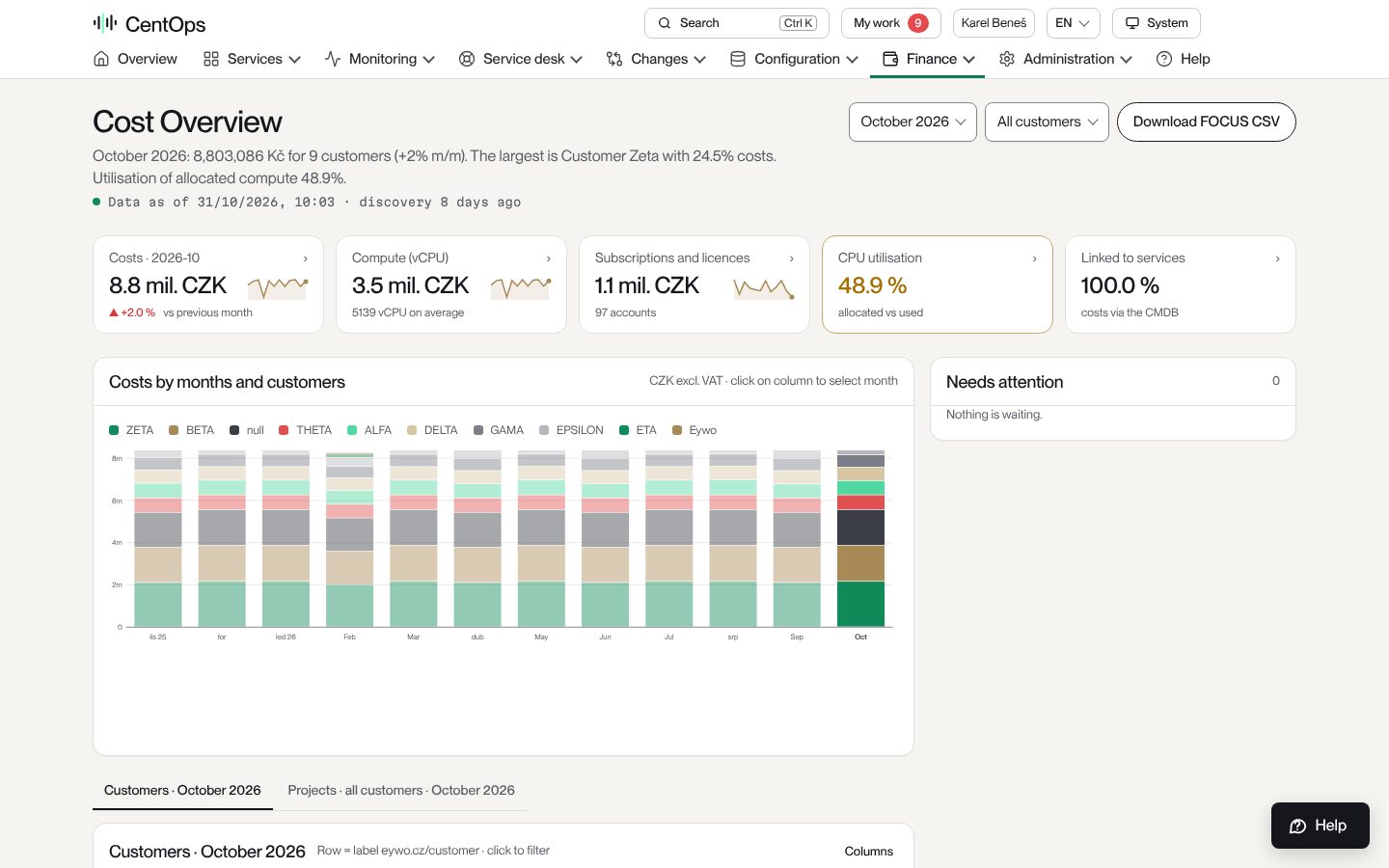Viewport: 1389px width, 868px height.
Task: Open the Compute (vCPU) card arrow
Action: coord(549,258)
